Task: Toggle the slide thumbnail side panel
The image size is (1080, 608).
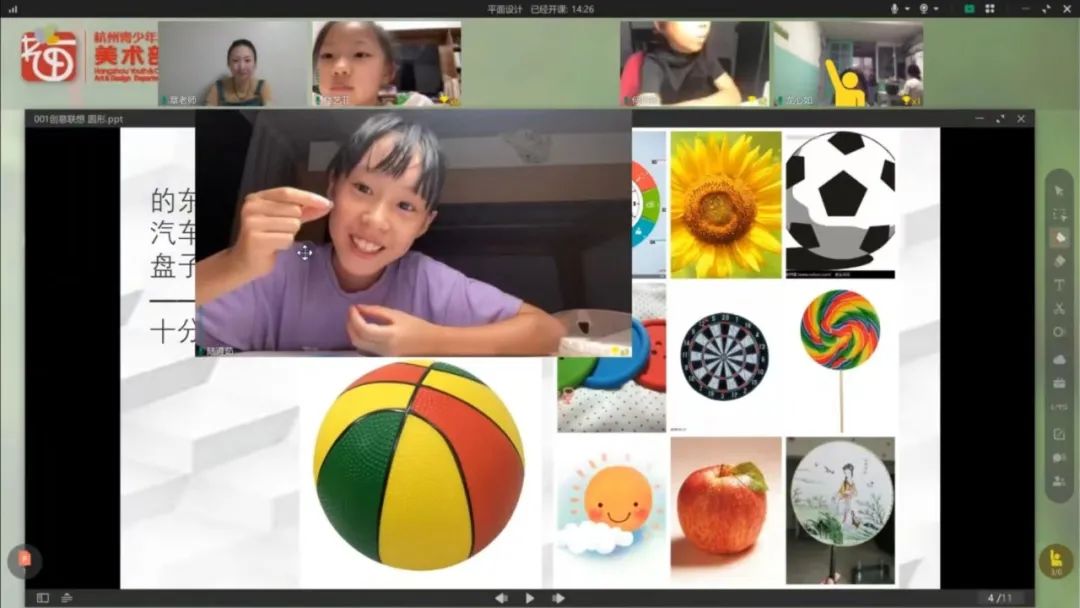Action: click(x=43, y=598)
